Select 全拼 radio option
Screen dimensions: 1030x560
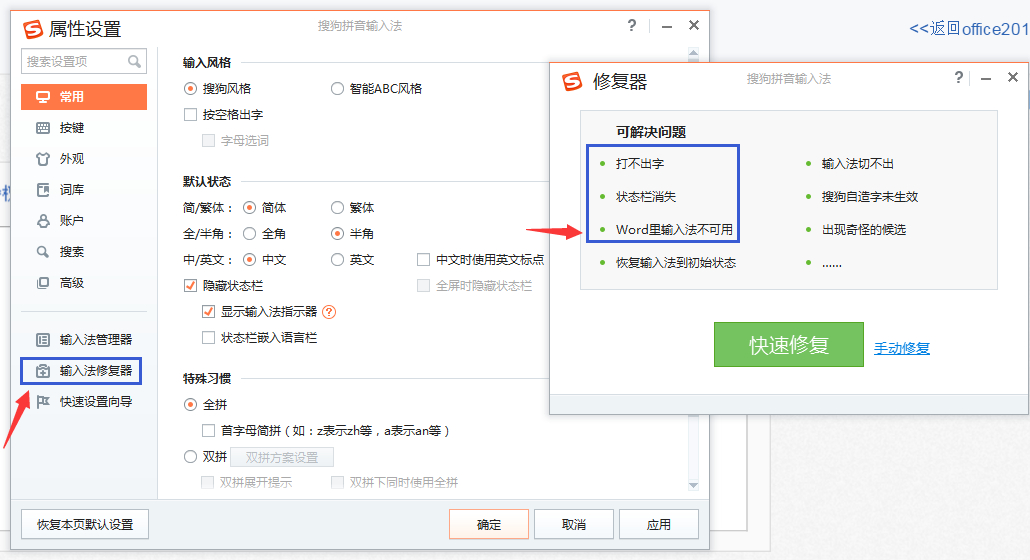tap(190, 405)
